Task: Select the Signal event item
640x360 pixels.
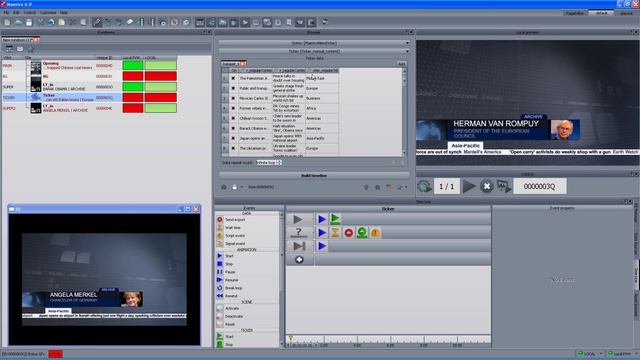Action: coord(249,244)
